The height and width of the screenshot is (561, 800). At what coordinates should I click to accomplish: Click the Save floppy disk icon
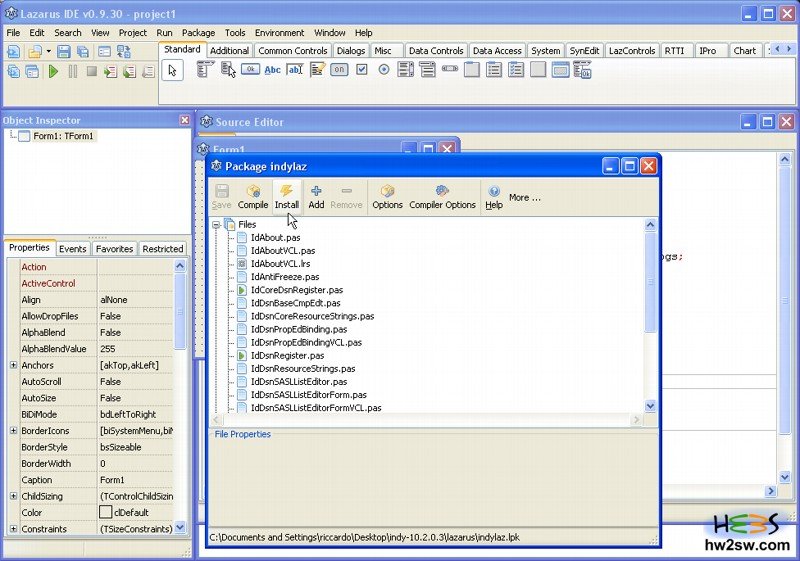pos(63,52)
